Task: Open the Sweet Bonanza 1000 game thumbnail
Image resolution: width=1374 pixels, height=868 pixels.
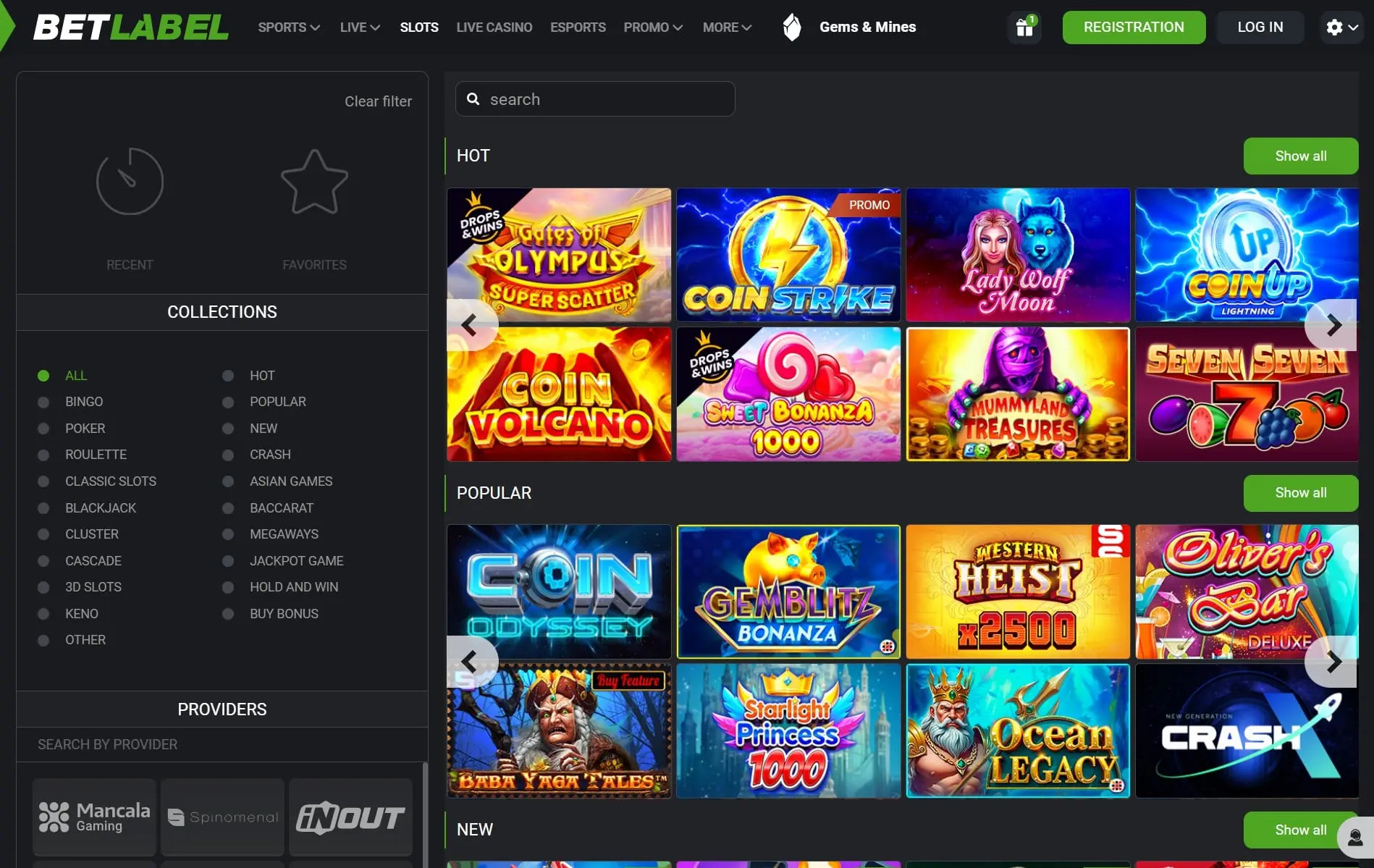Action: coord(788,395)
